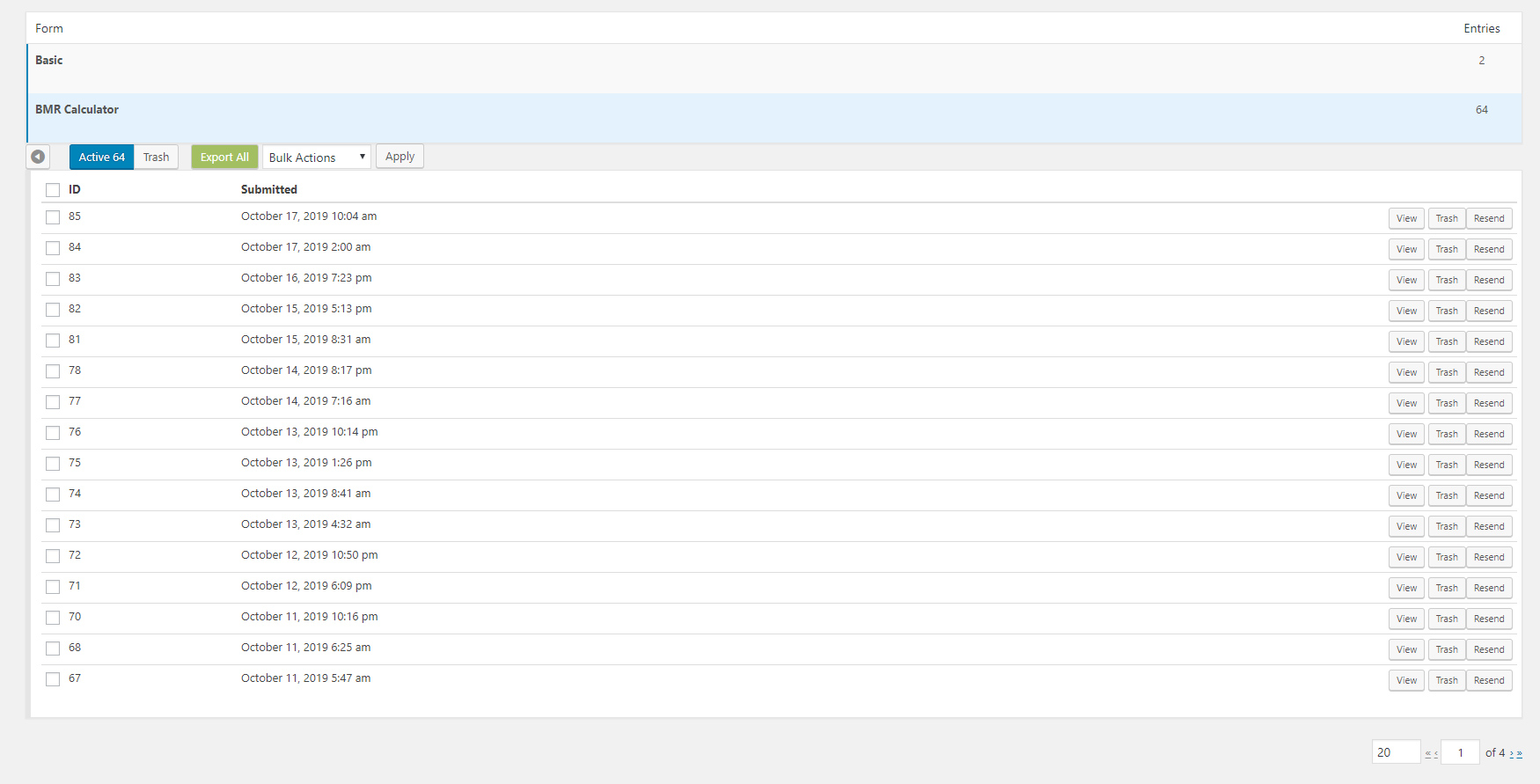View entry 84
1540x784 pixels.
1406,249
